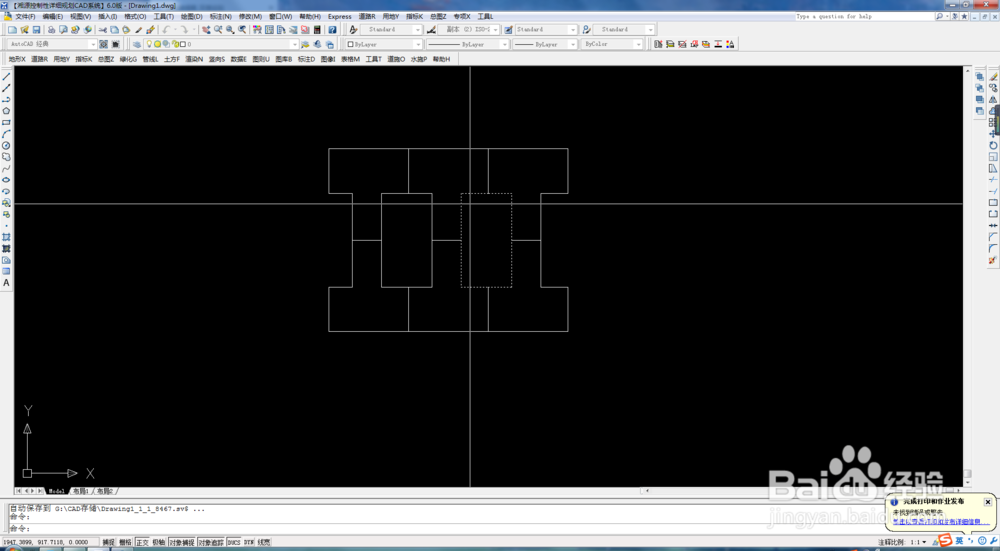Select the Multiline Text A tool
This screenshot has height=551, width=1000.
tap(6, 283)
